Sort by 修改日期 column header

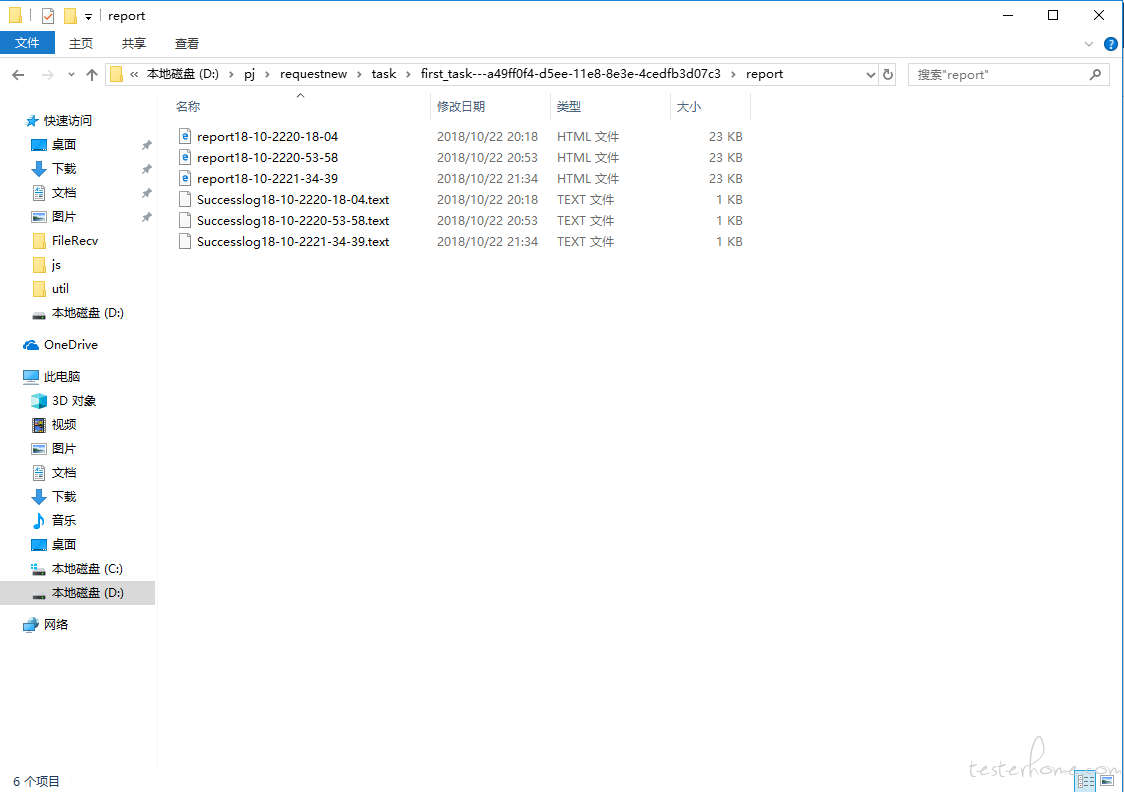[461, 107]
